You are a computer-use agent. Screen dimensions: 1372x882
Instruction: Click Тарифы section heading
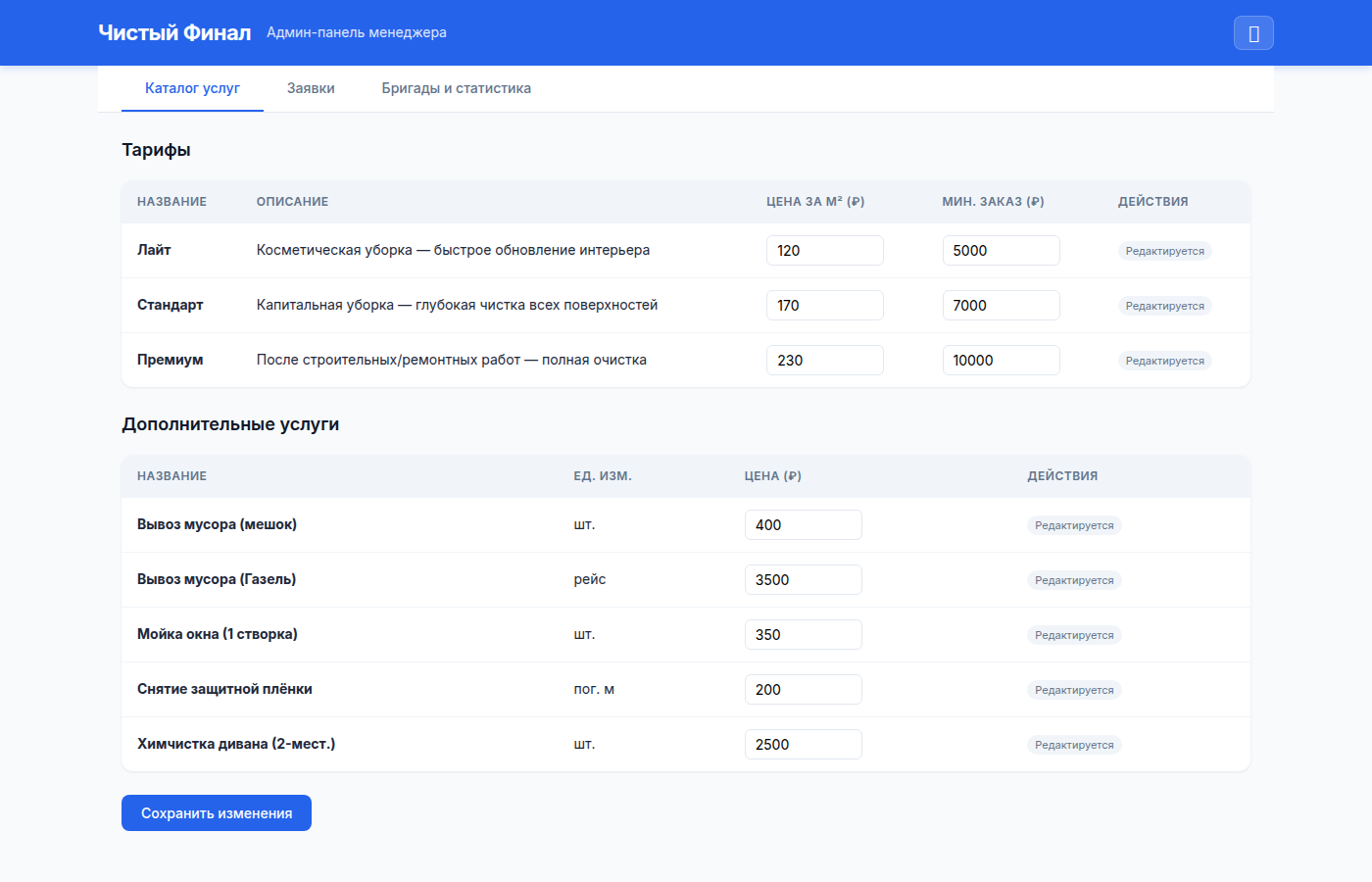[156, 150]
